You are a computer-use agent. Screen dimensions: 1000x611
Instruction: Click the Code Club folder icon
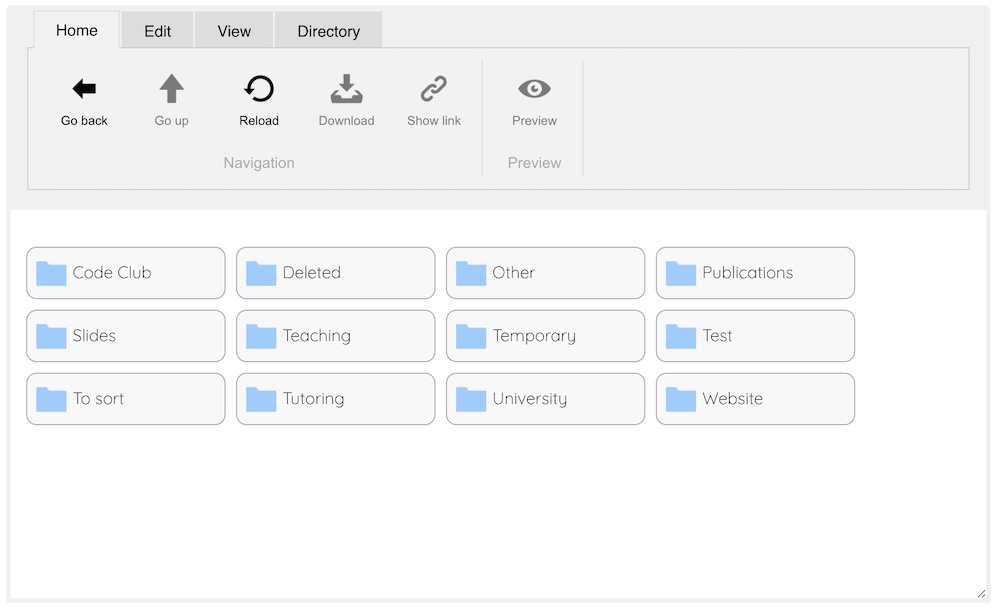coord(51,273)
